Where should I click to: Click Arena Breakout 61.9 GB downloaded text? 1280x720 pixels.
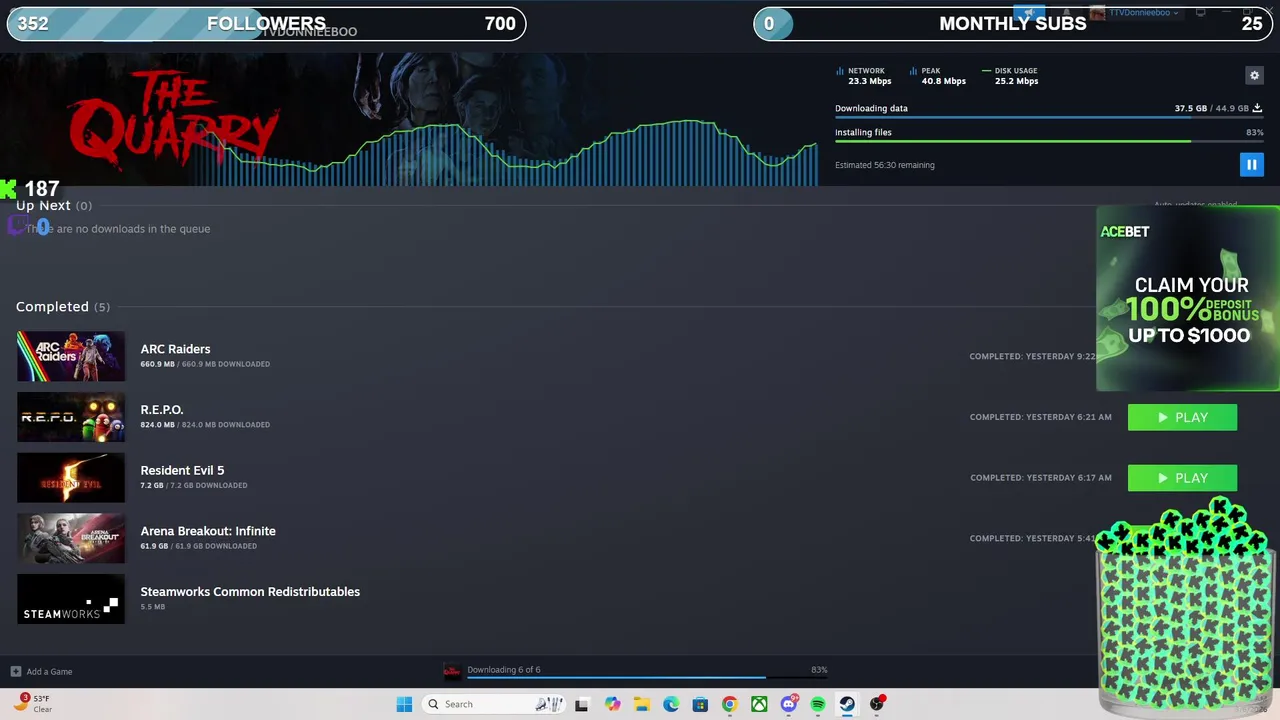[199, 546]
